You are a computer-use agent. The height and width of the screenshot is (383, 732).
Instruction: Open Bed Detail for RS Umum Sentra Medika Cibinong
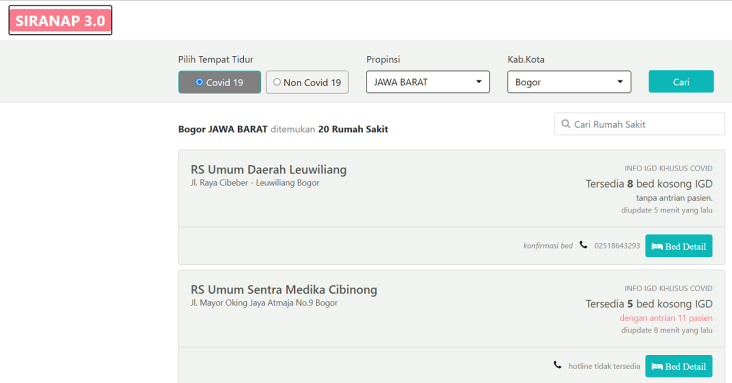pos(679,366)
